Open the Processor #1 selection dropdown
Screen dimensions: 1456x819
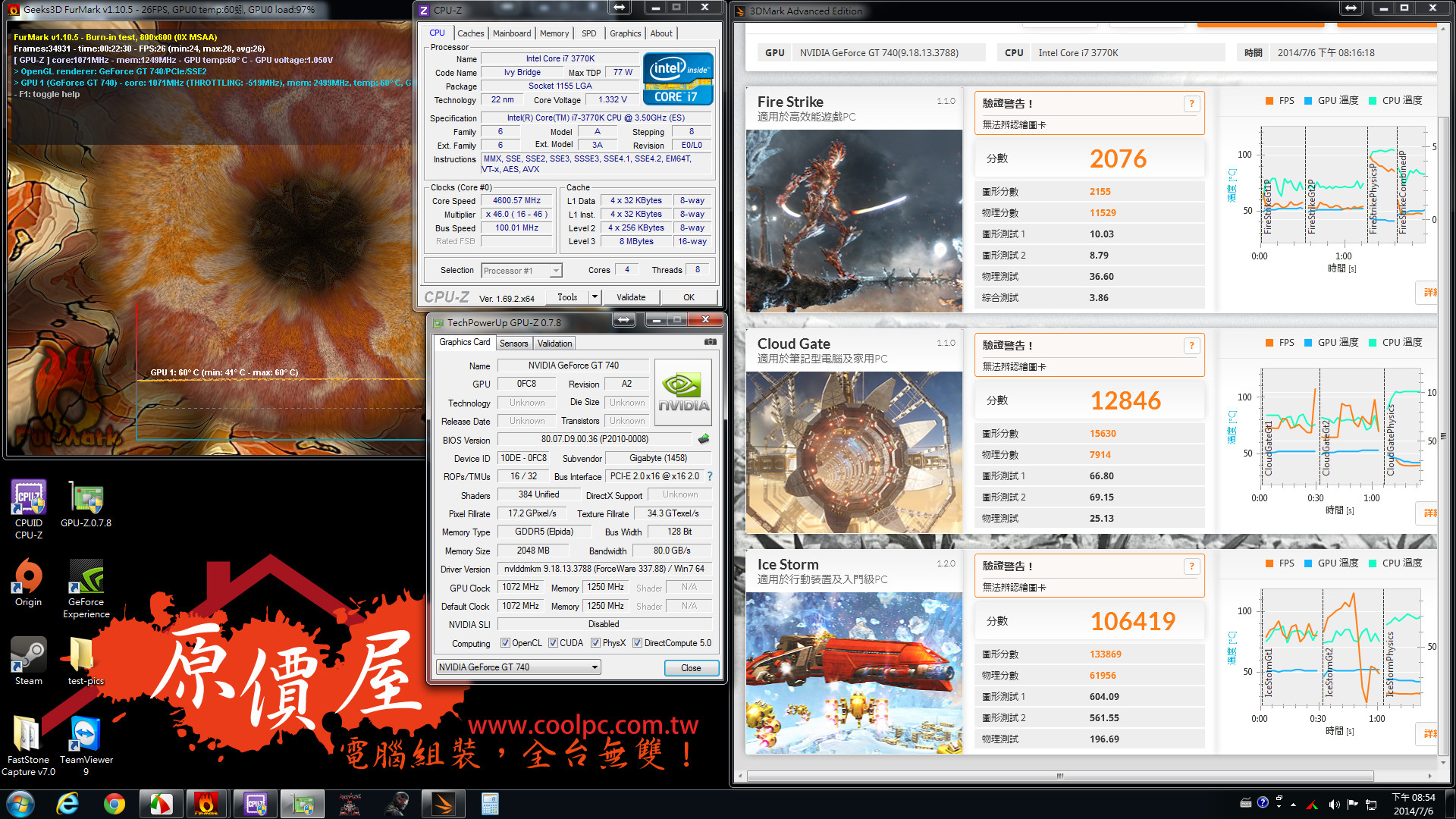[x=556, y=271]
